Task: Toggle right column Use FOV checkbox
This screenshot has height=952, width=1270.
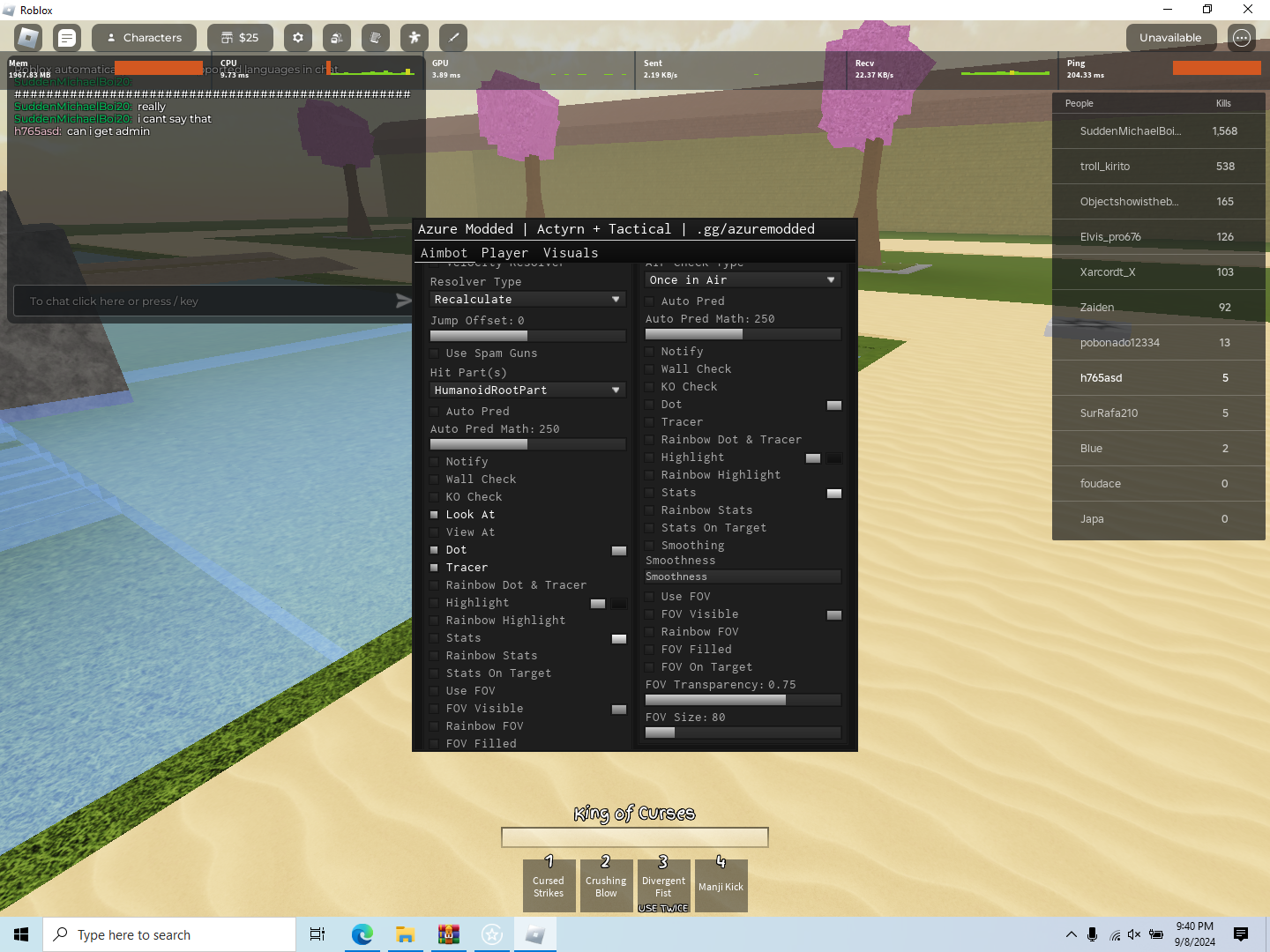Action: pos(649,597)
